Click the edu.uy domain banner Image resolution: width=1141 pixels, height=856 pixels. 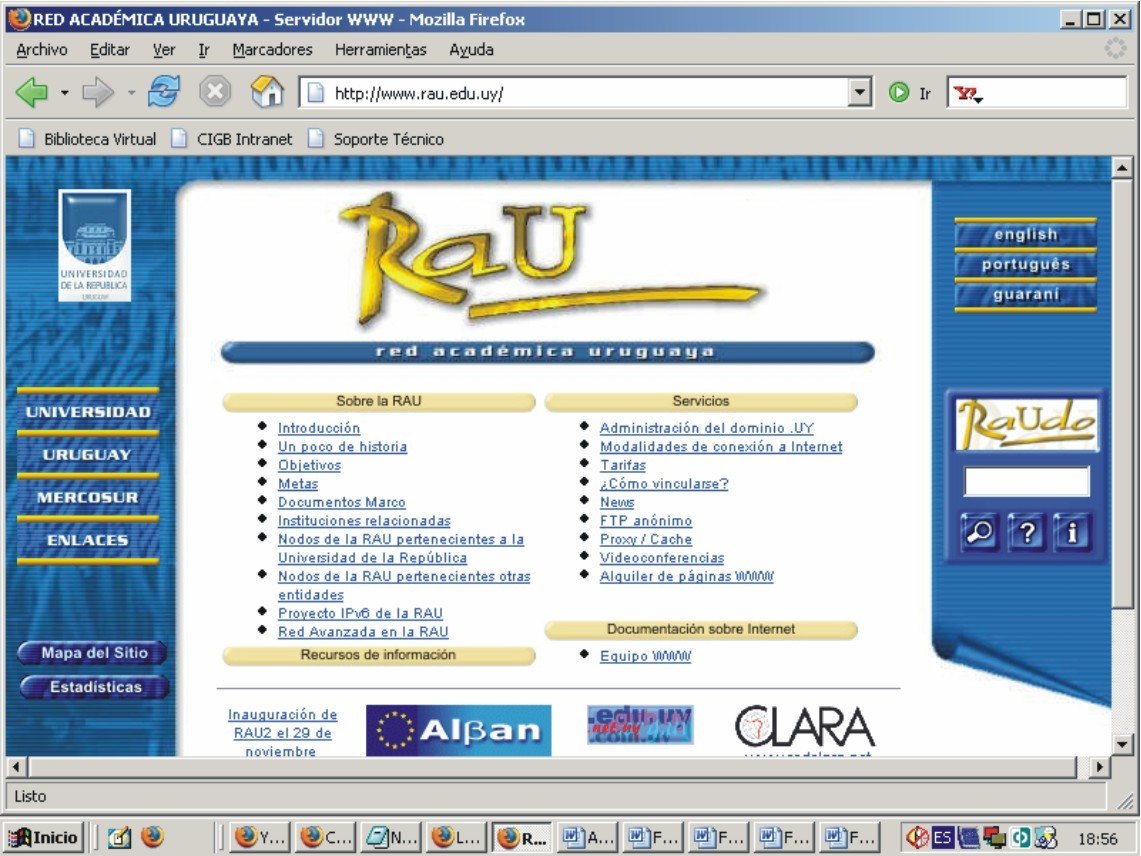[x=640, y=725]
